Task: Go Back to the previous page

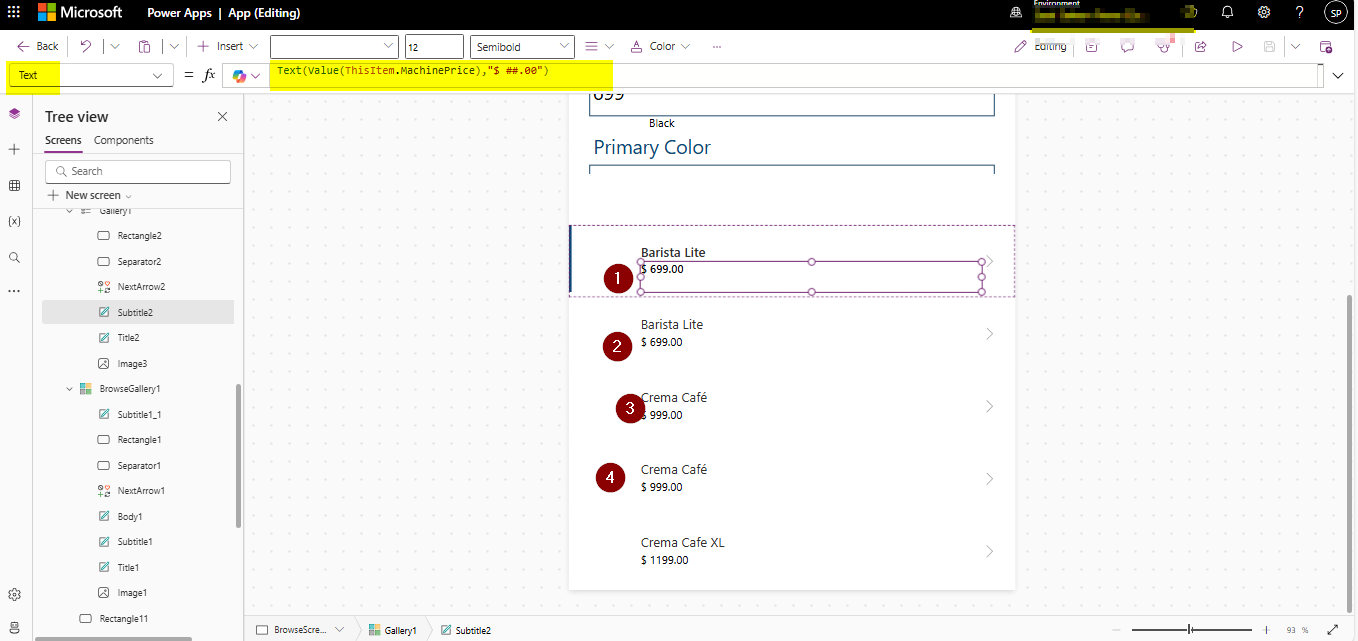Action: point(39,46)
